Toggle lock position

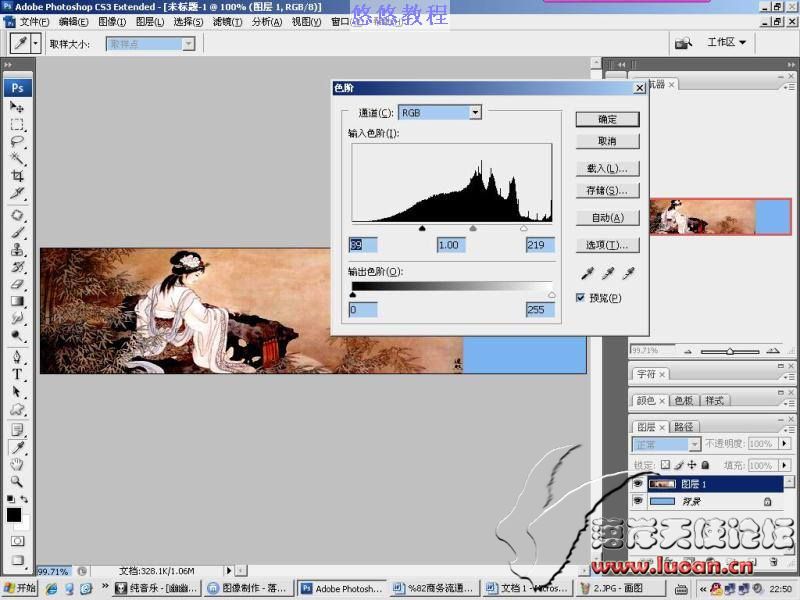coord(692,465)
